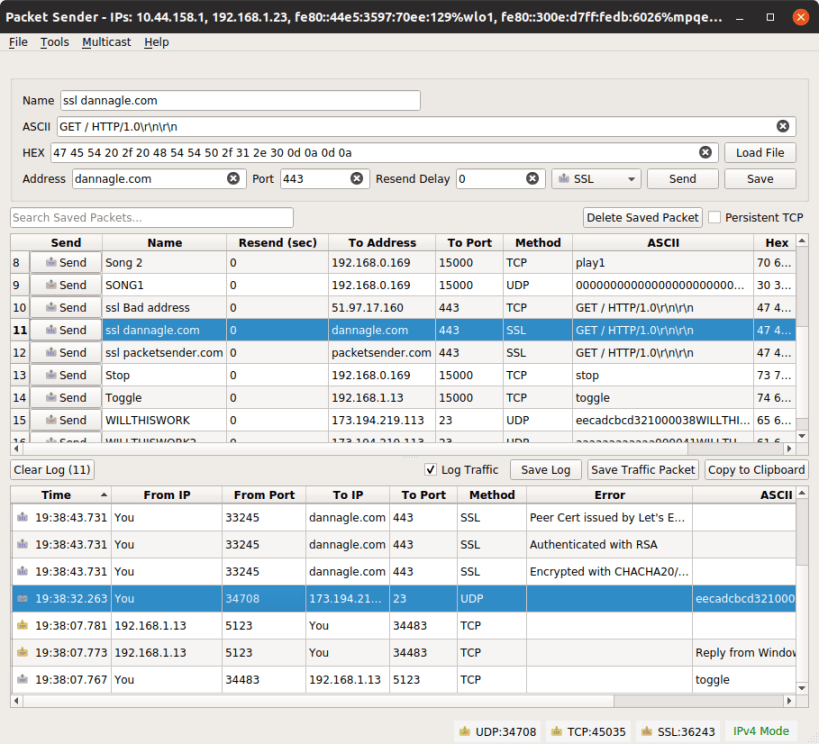Clear the Resend Delay field with its X icon
This screenshot has height=744, width=819.
click(532, 179)
